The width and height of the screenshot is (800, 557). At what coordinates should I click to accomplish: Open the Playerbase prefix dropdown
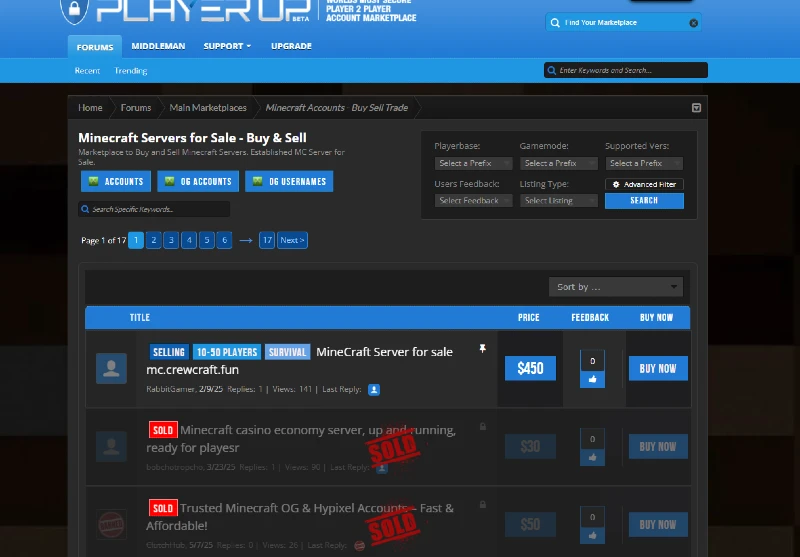[x=473, y=163]
